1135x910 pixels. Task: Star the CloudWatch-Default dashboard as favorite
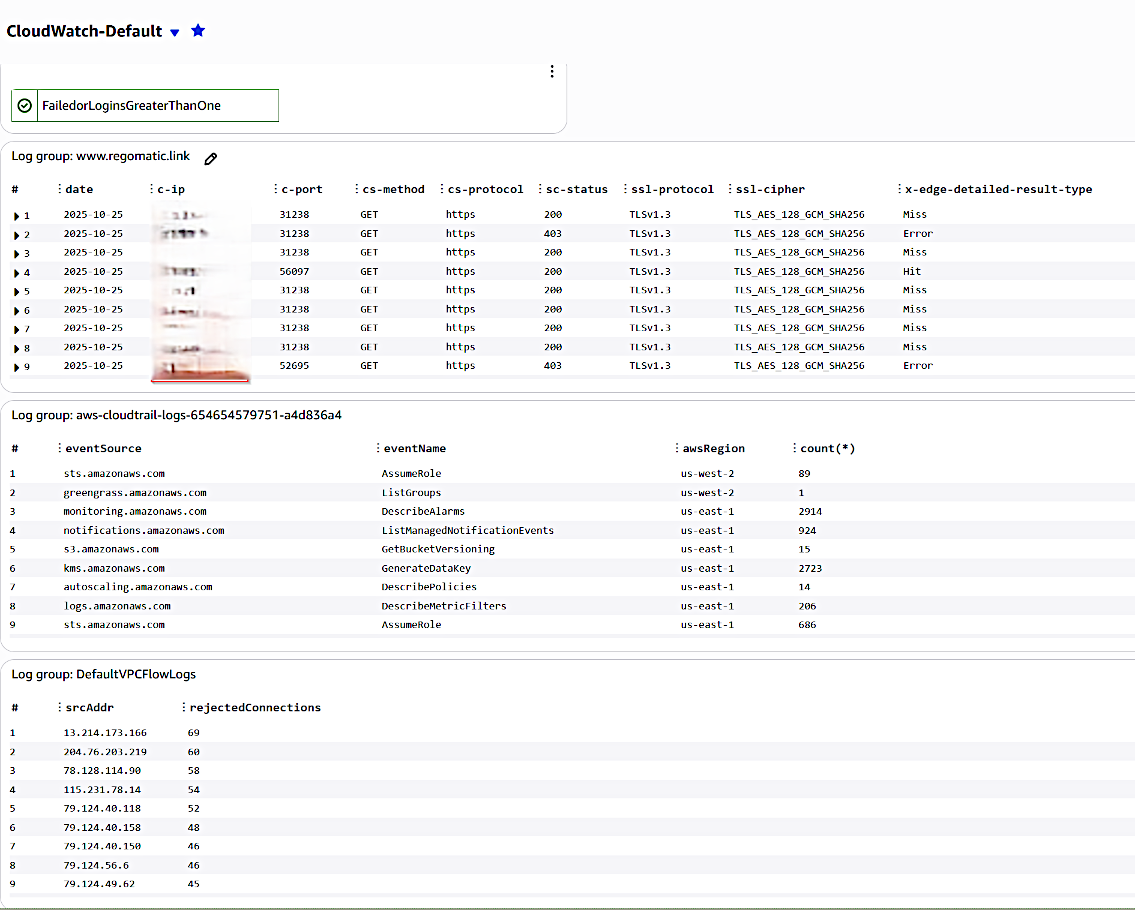198,31
